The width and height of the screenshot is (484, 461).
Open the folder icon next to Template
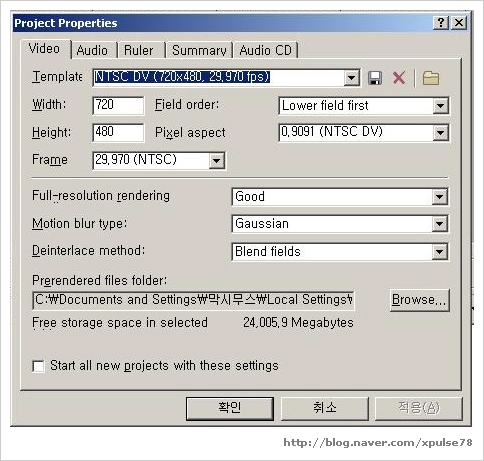[x=431, y=78]
